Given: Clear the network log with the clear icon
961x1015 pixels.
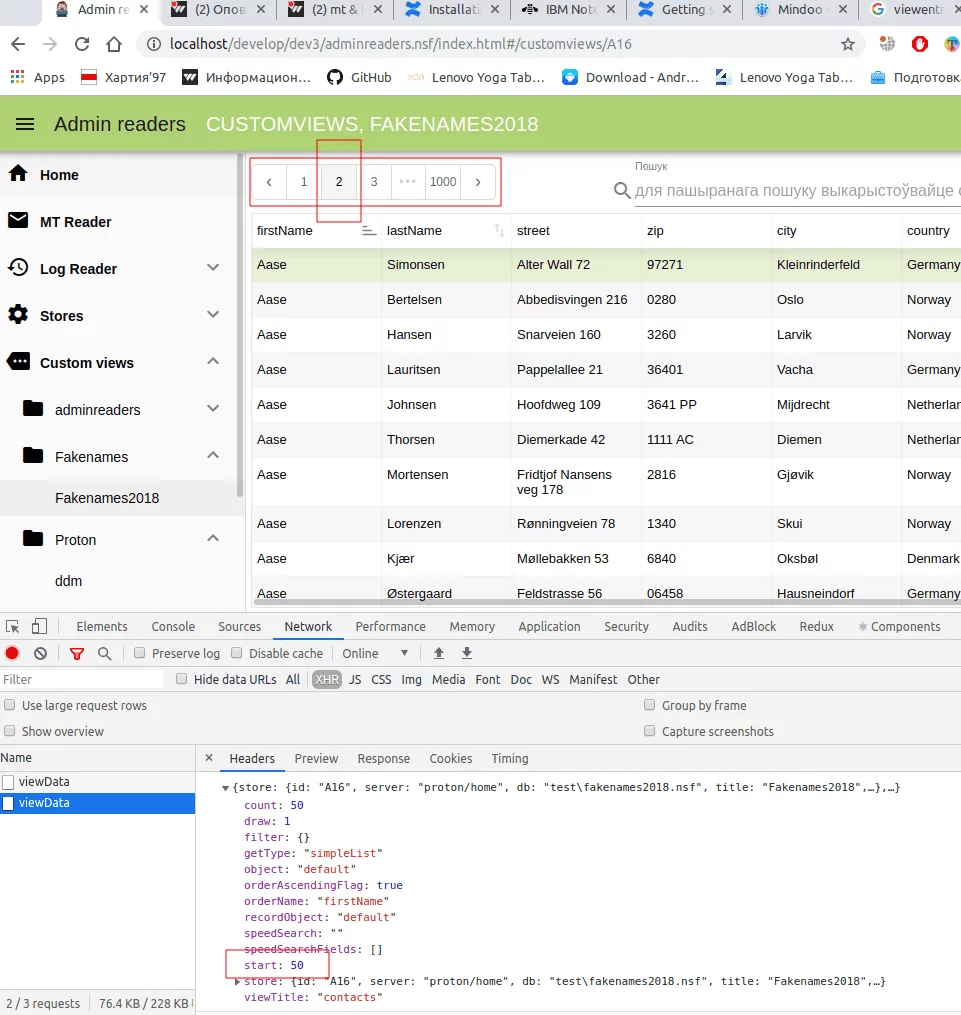Looking at the screenshot, I should 40,653.
